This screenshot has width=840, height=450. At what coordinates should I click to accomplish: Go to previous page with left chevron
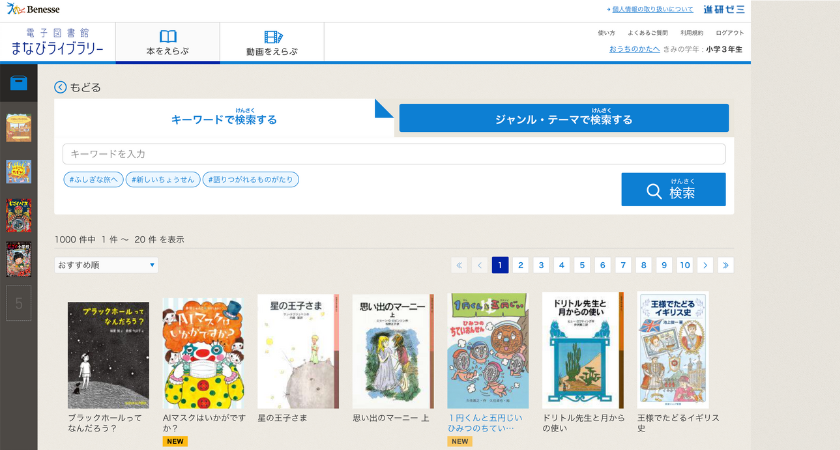pyautogui.click(x=480, y=265)
